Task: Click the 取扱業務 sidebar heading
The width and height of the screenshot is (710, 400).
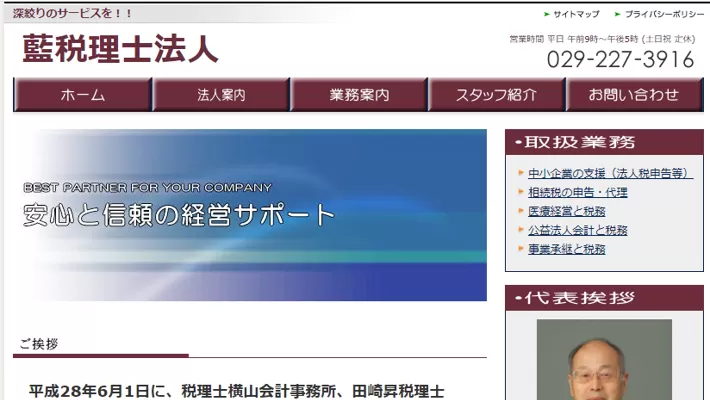Action: pos(604,142)
